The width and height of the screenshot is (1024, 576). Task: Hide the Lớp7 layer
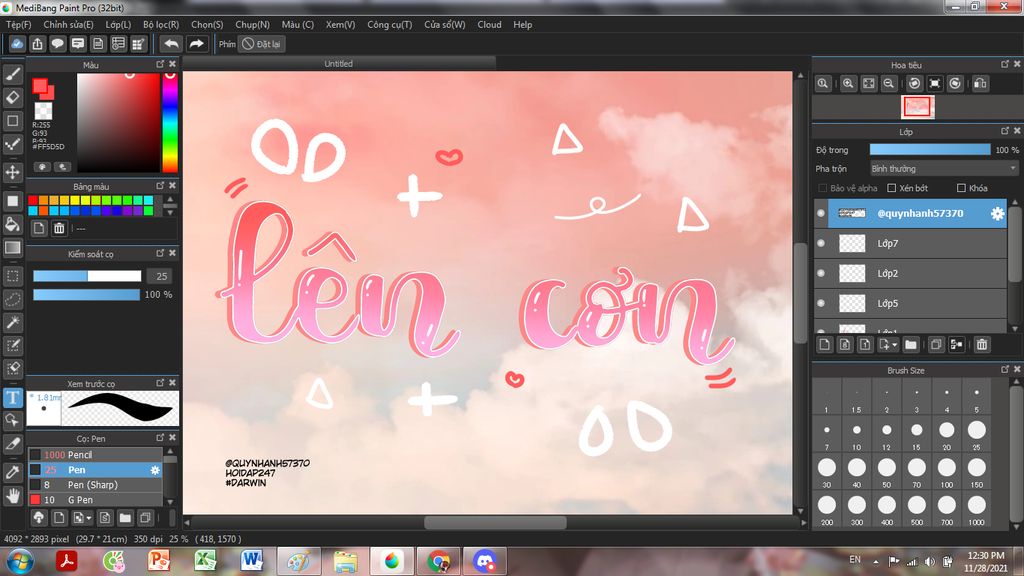821,243
